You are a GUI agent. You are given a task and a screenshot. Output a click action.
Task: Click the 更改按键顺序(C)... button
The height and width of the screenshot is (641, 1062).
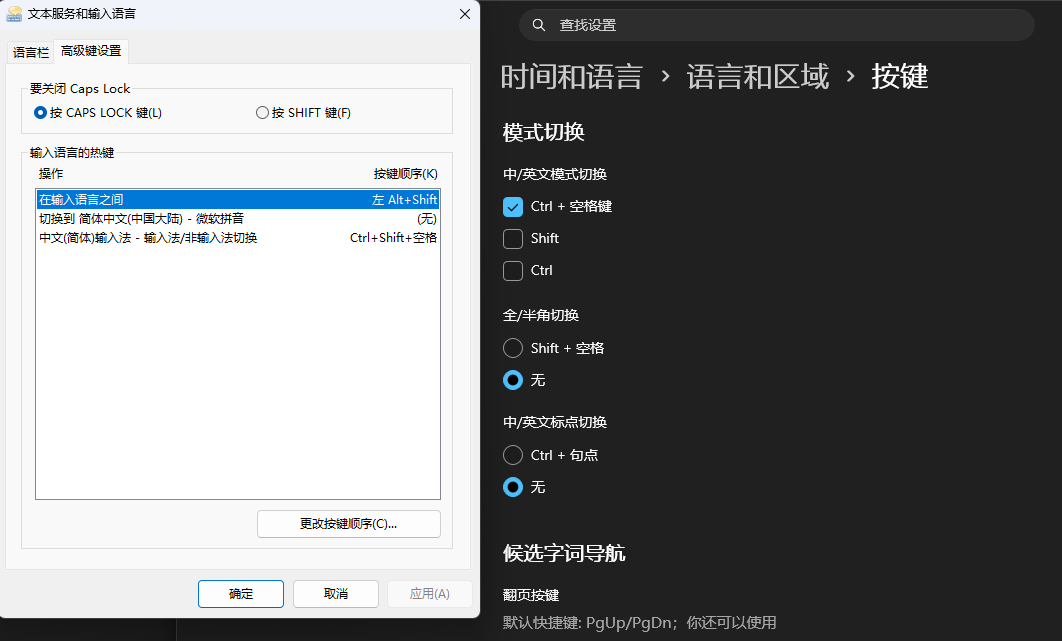(x=349, y=524)
